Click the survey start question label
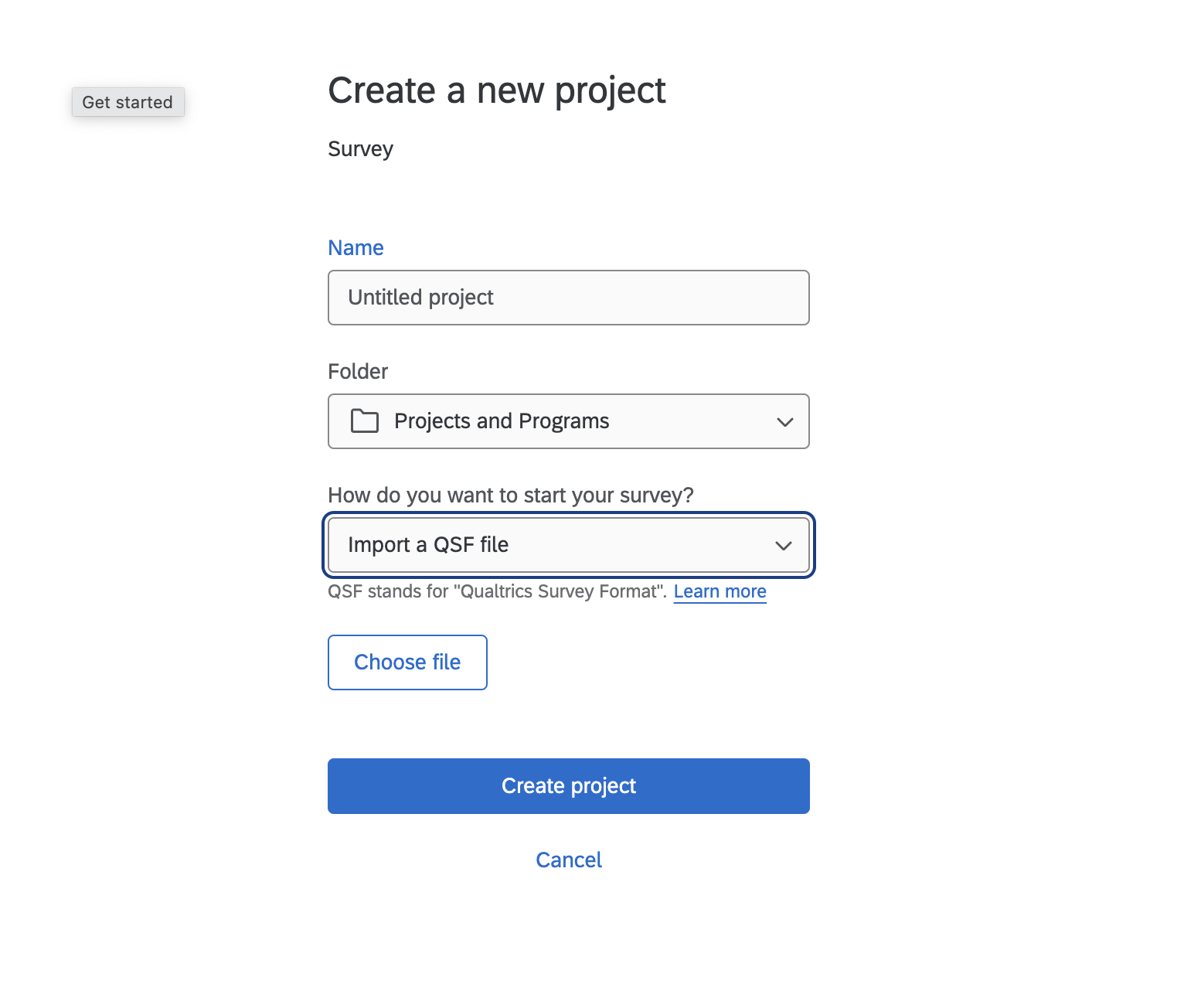 tap(510, 495)
